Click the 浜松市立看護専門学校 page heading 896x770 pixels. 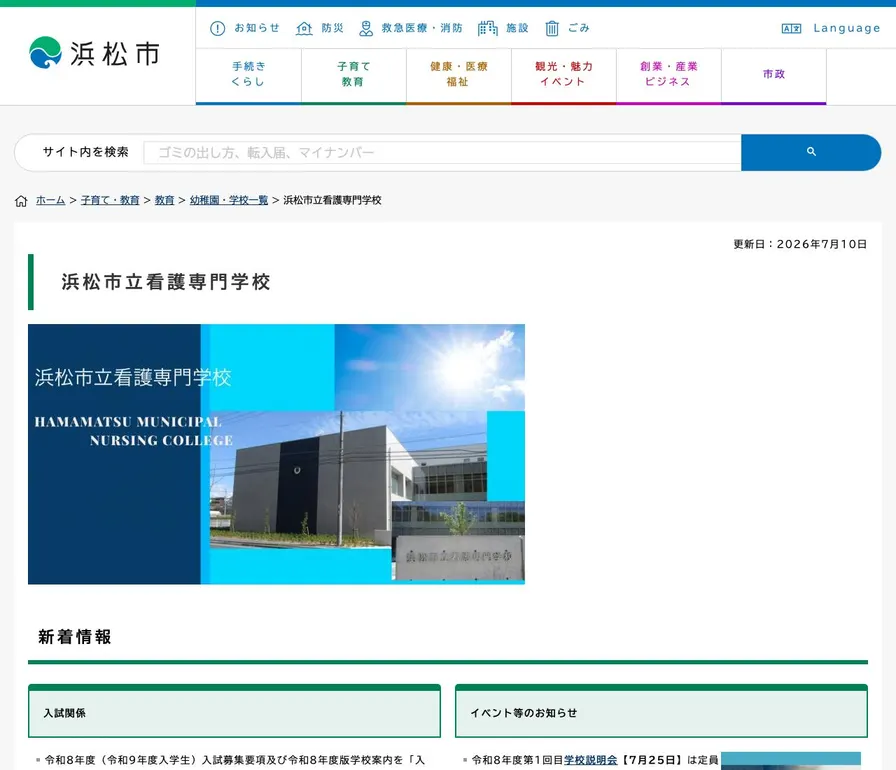(166, 282)
